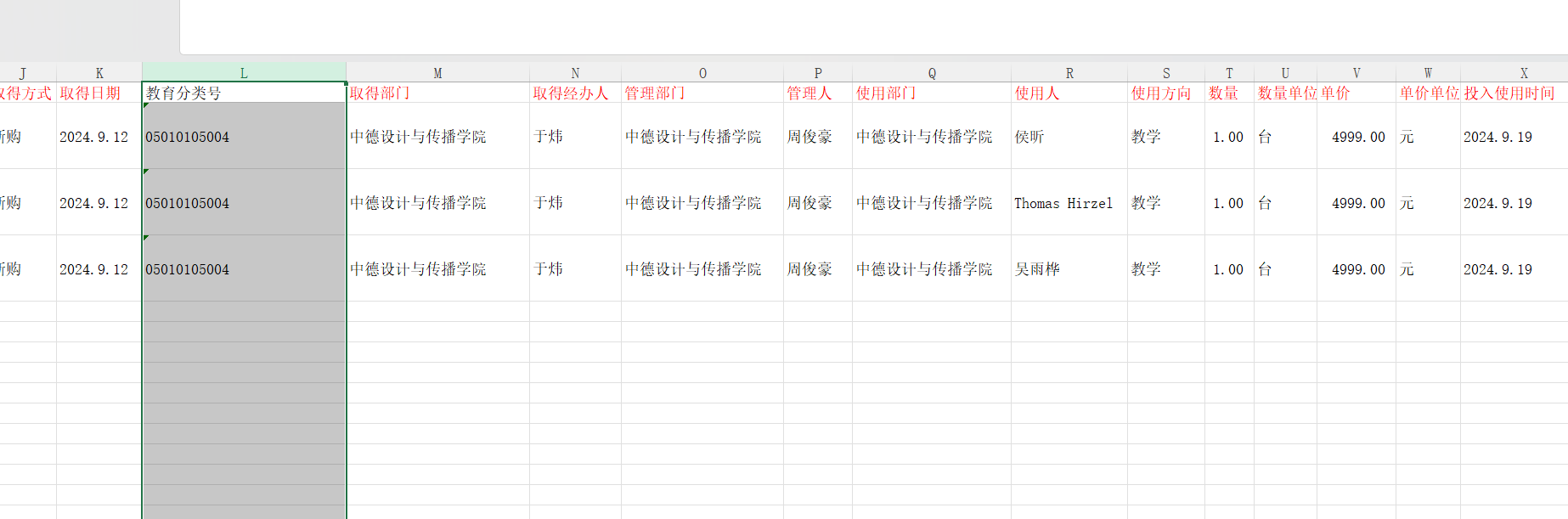Click the green error triangle in first 05010105004 cell

(x=146, y=106)
